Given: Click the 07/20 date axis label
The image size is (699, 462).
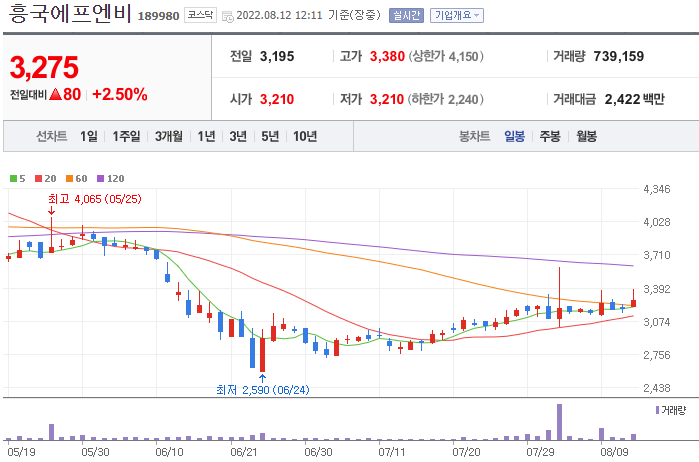Looking at the screenshot, I should click(x=466, y=452).
